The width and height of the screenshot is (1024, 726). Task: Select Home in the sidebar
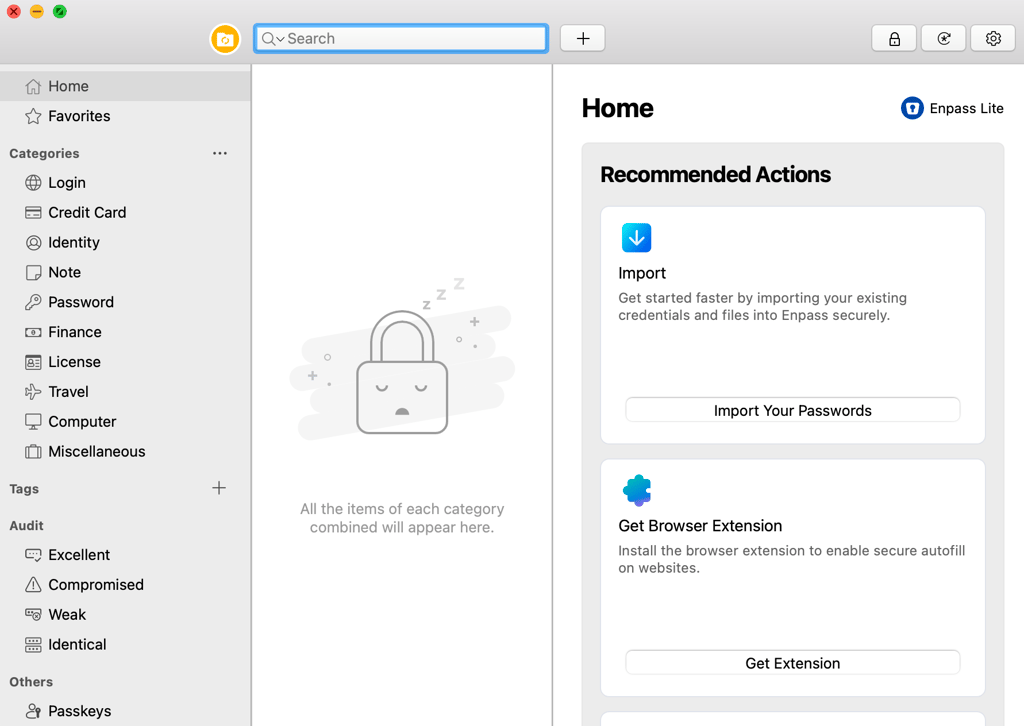[x=125, y=86]
